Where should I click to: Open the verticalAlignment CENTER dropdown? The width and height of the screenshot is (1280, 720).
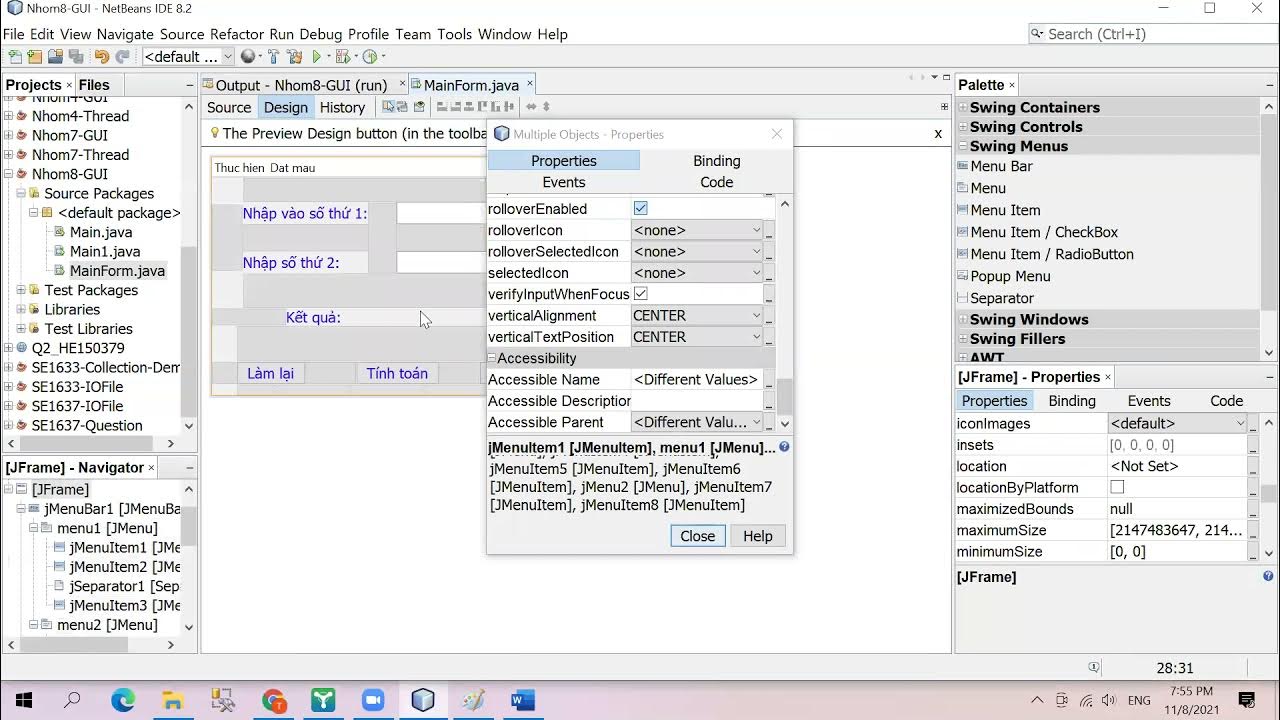coord(697,315)
